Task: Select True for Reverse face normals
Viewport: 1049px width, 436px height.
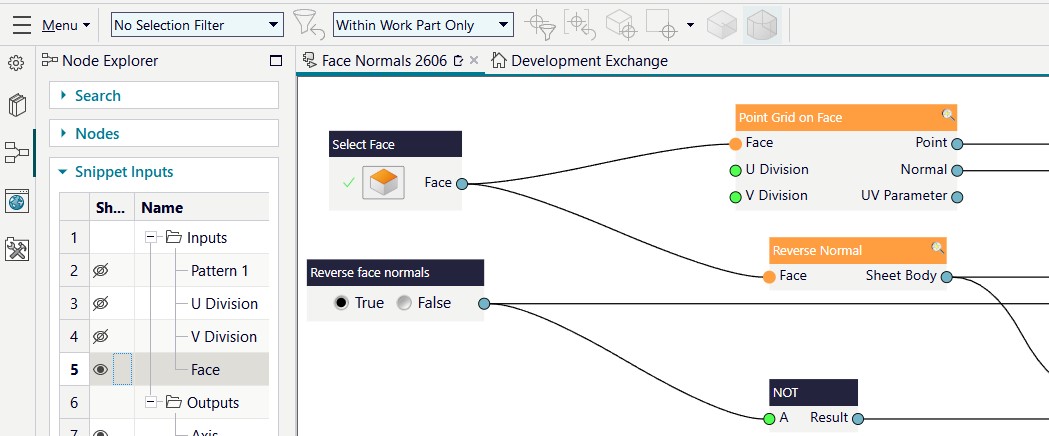Action: [341, 303]
